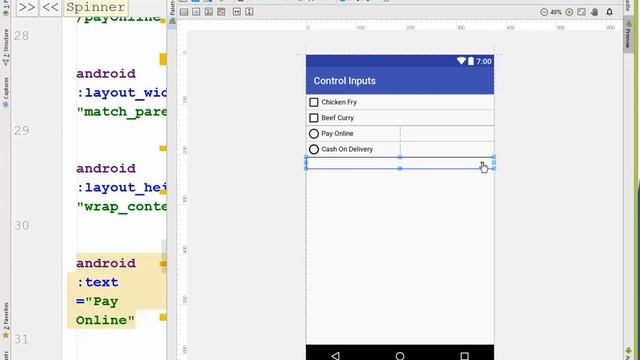Check the Chicken Fry checkbox
640x360 pixels.
313,102
